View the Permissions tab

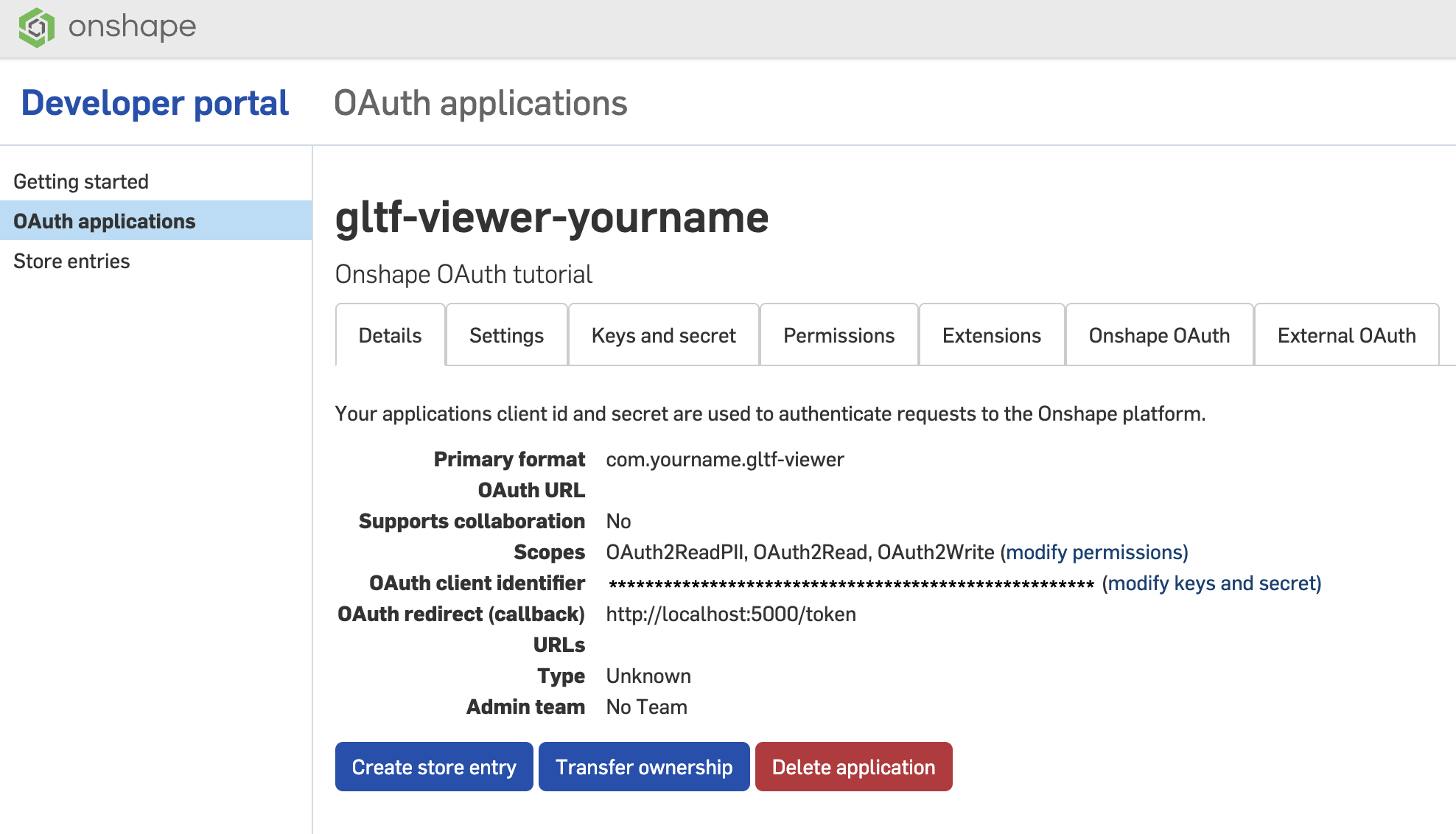[839, 335]
